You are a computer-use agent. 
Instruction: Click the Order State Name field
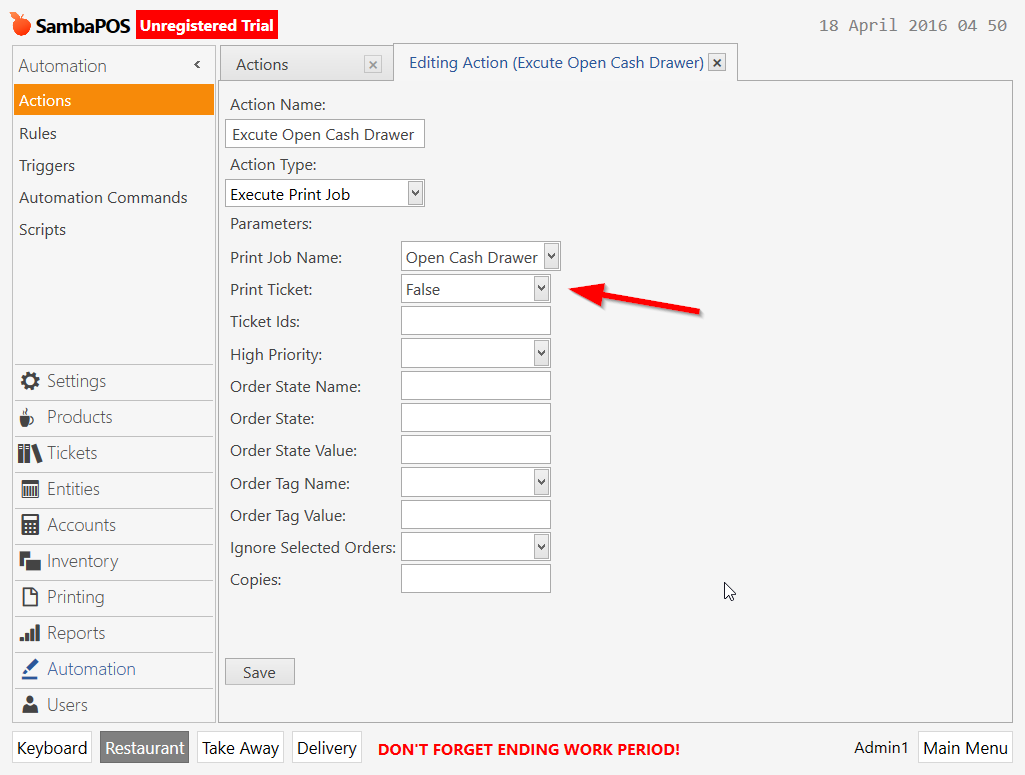(x=476, y=386)
